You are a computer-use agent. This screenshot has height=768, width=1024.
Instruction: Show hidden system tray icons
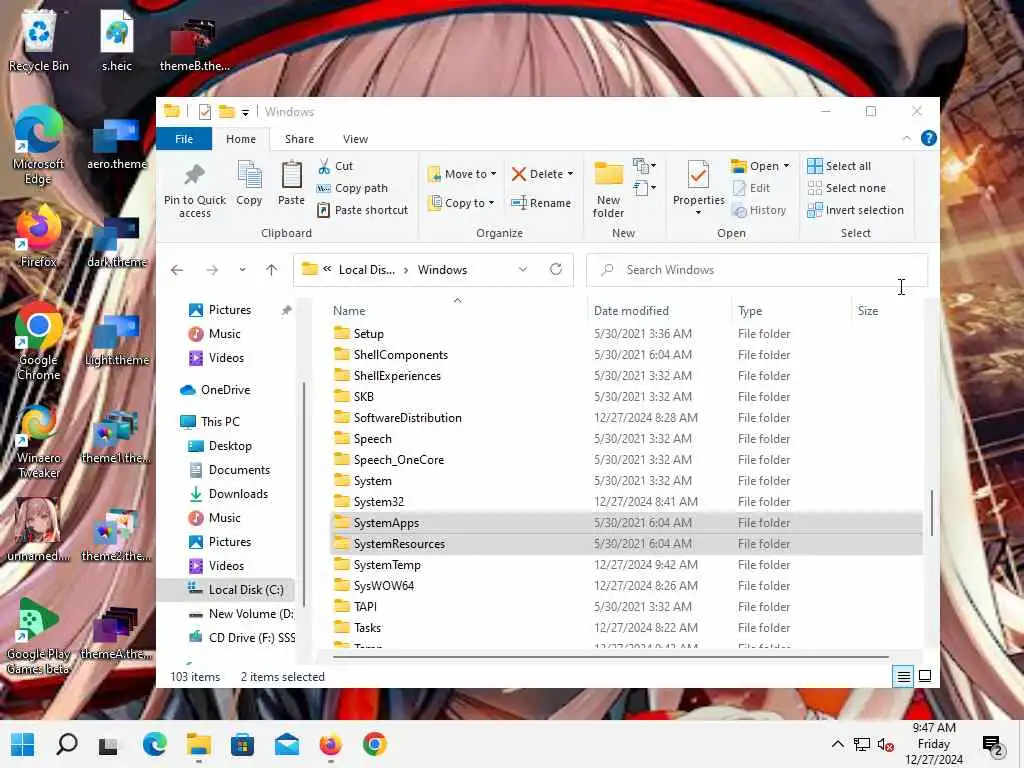(837, 744)
